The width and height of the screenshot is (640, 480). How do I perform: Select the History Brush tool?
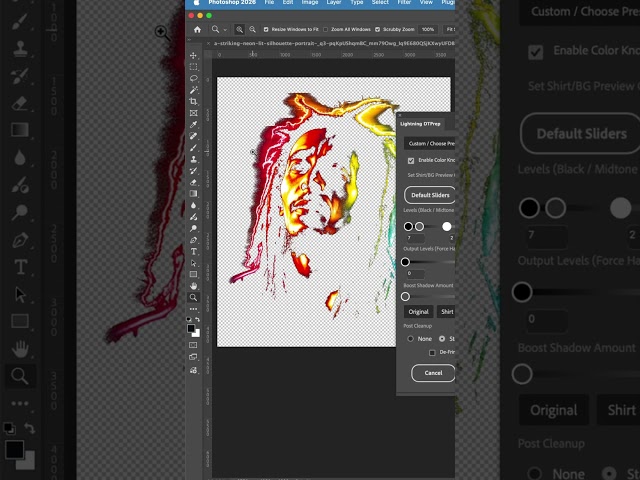pyautogui.click(x=193, y=171)
